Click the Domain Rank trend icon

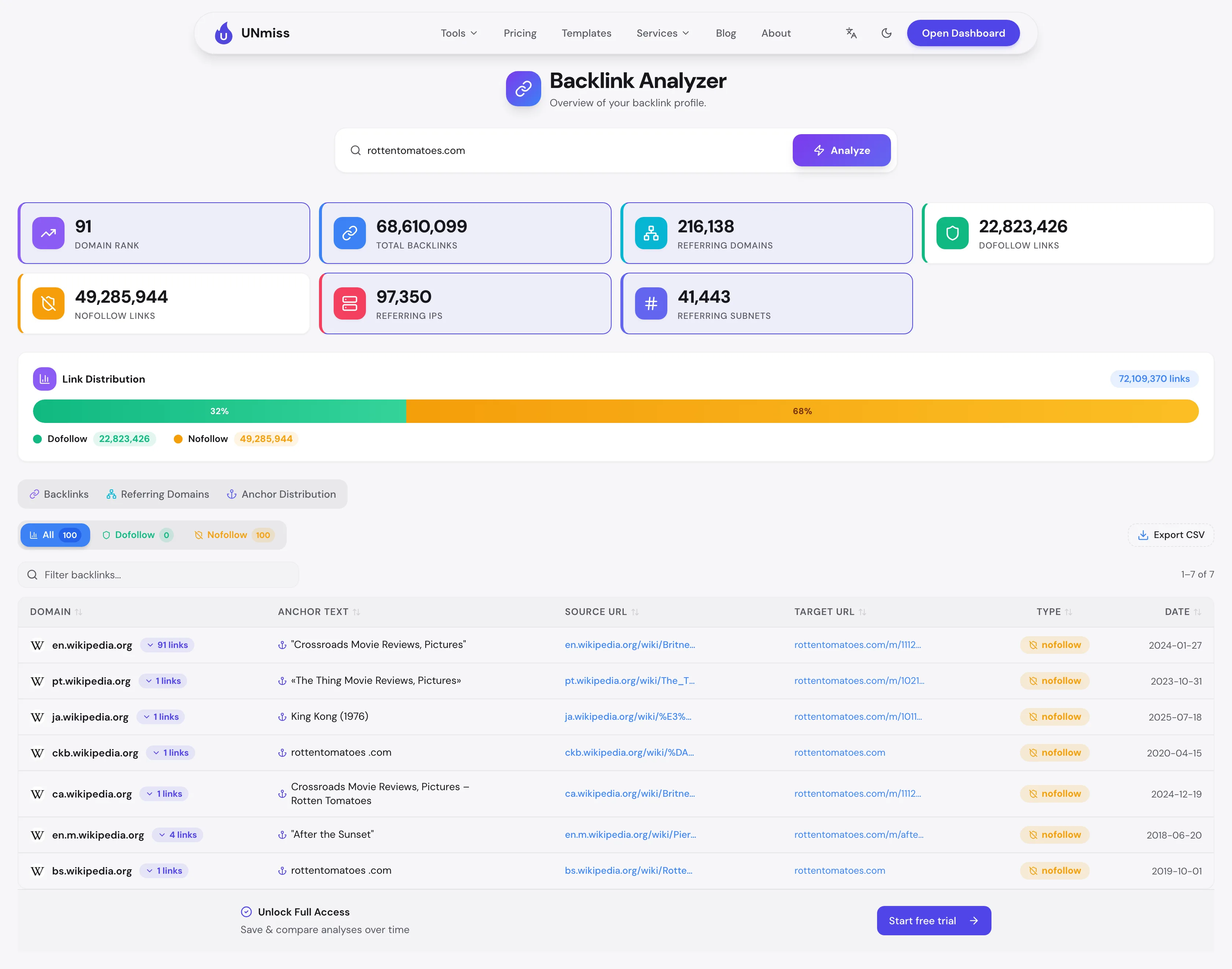point(48,233)
